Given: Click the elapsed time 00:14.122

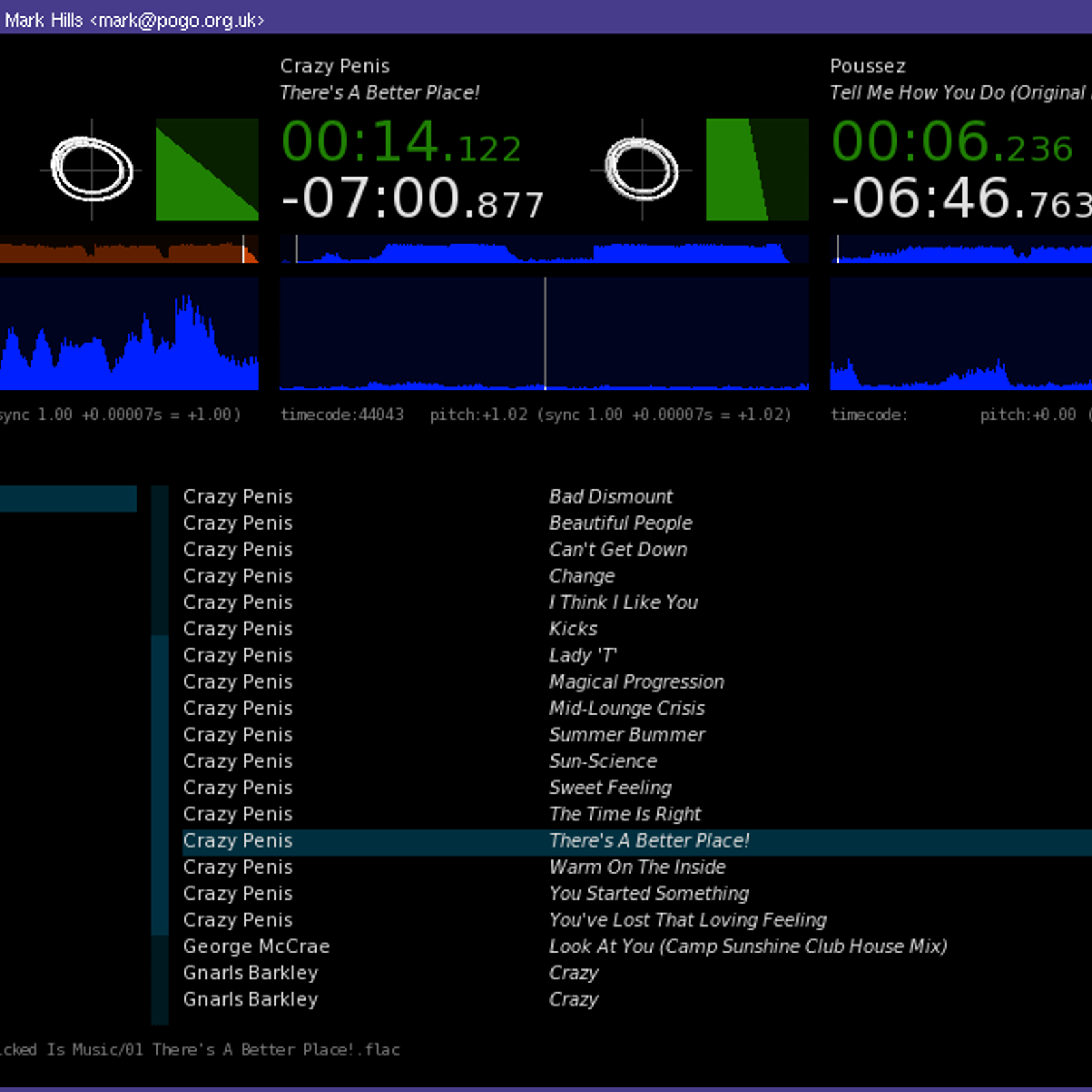Looking at the screenshot, I should tap(401, 142).
